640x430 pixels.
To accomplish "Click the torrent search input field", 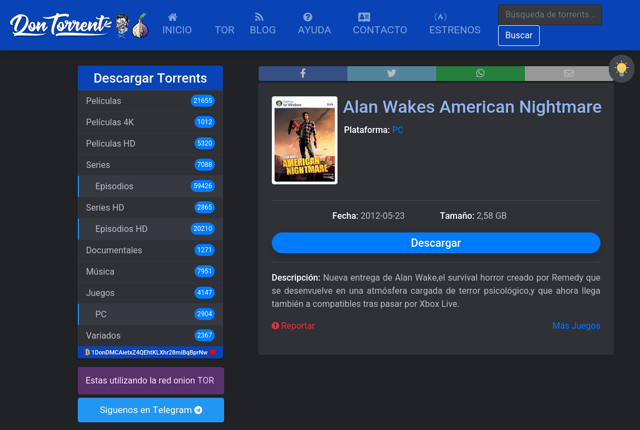I will tap(550, 15).
